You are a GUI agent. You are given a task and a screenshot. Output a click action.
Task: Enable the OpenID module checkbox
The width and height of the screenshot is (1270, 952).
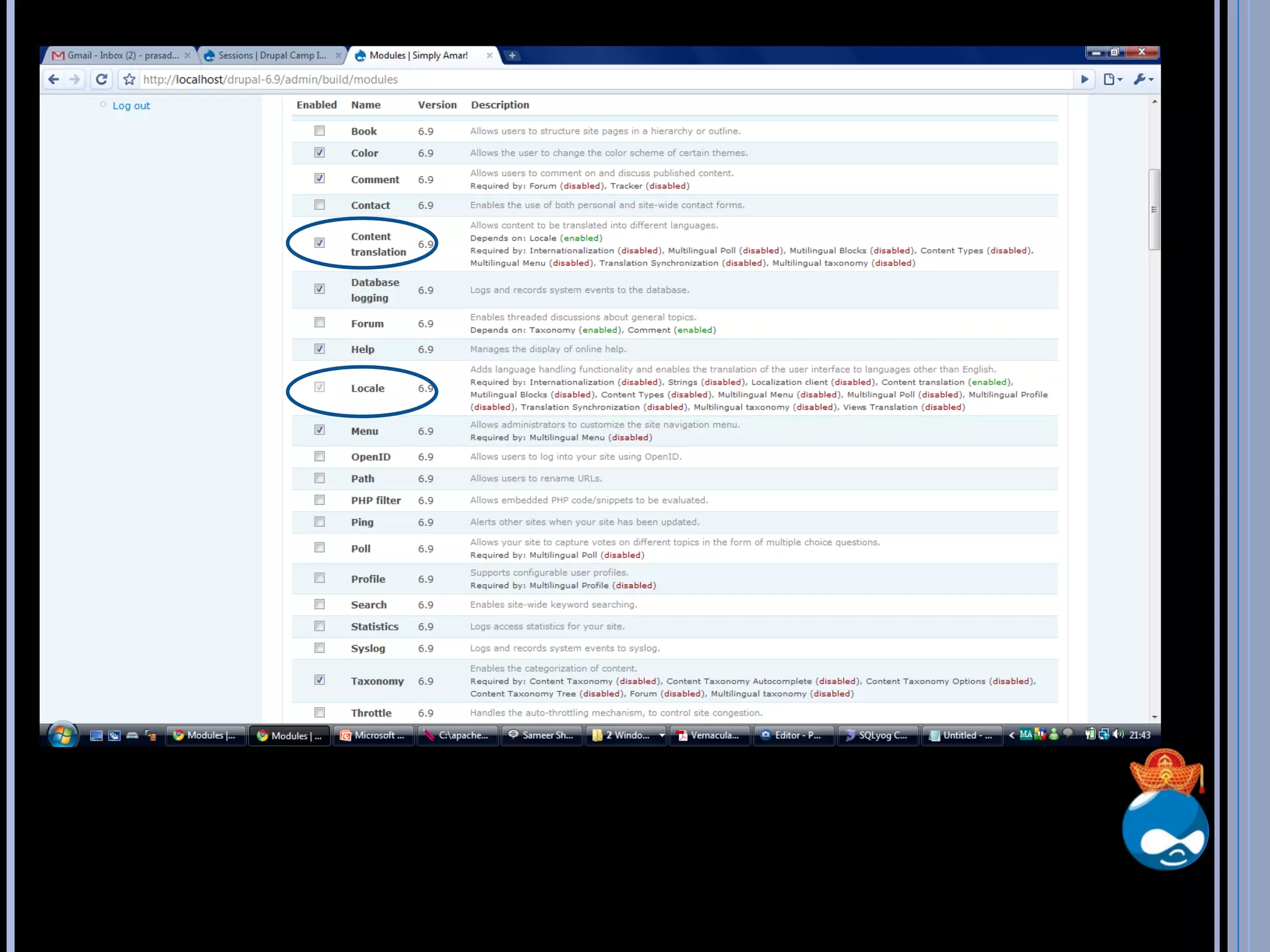point(319,457)
